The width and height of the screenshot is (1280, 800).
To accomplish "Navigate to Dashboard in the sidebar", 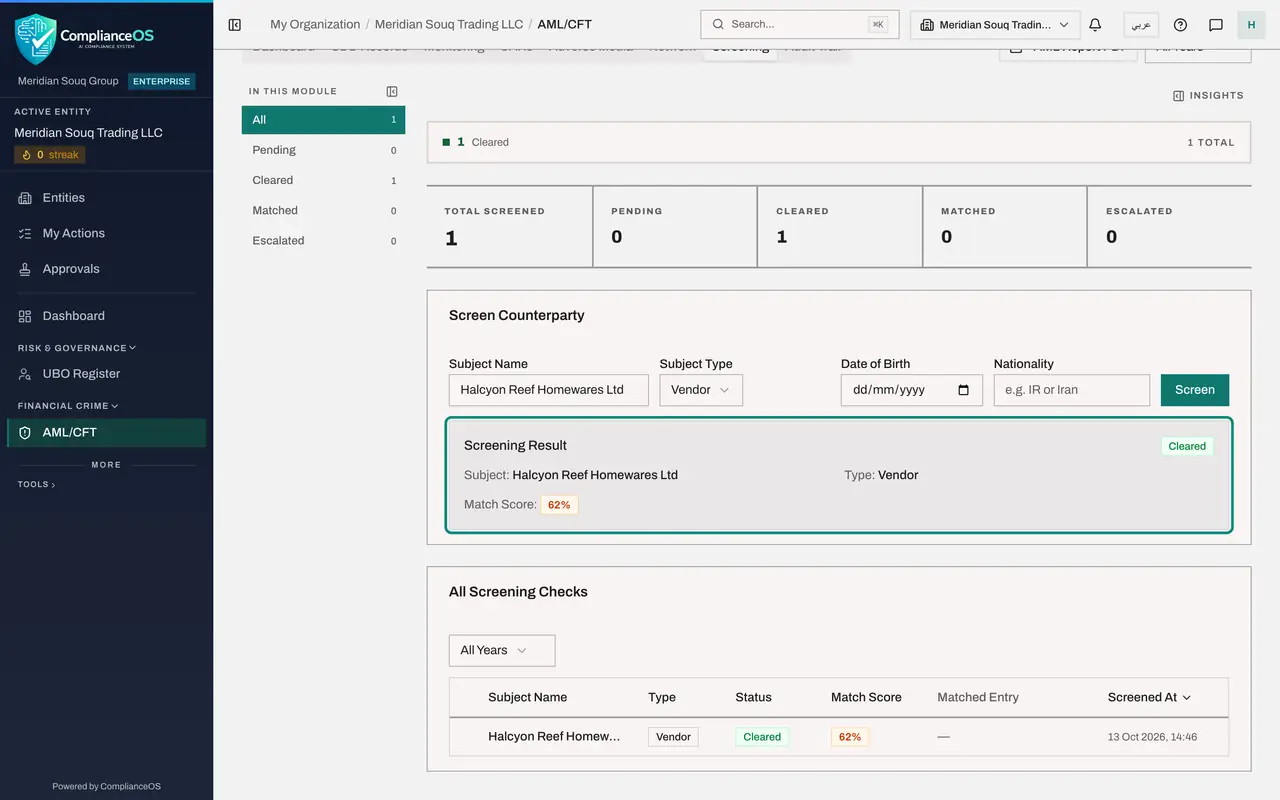I will tap(106, 316).
